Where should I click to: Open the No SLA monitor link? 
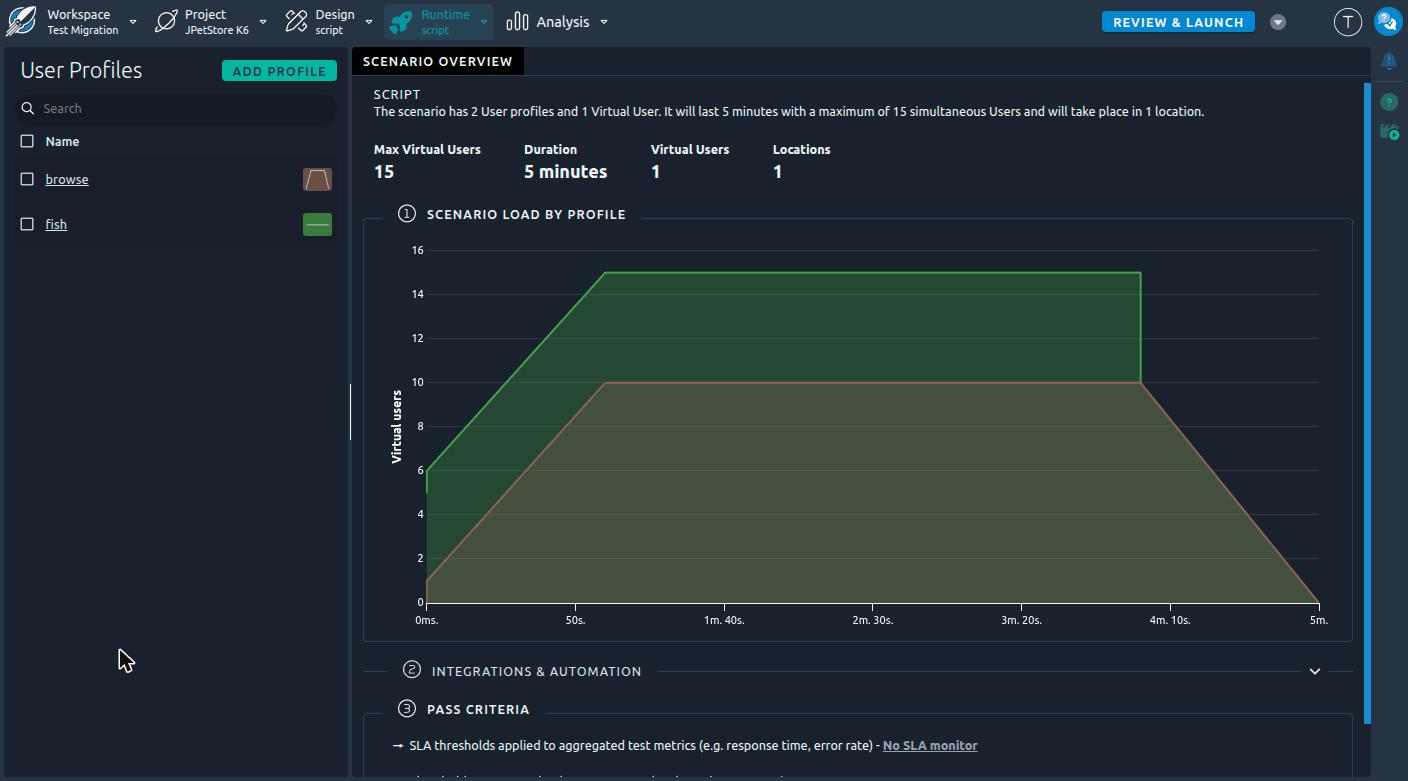930,745
